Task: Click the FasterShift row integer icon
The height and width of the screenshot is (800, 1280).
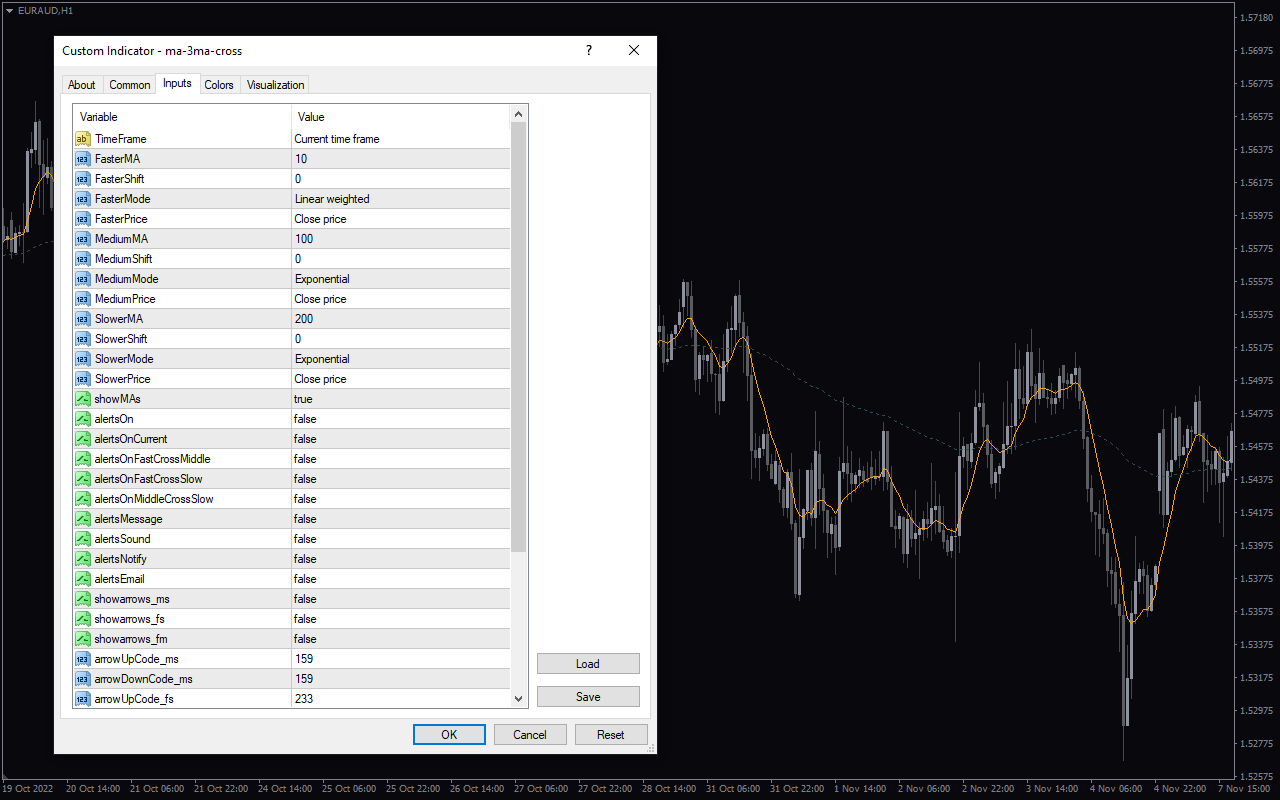Action: click(83, 179)
